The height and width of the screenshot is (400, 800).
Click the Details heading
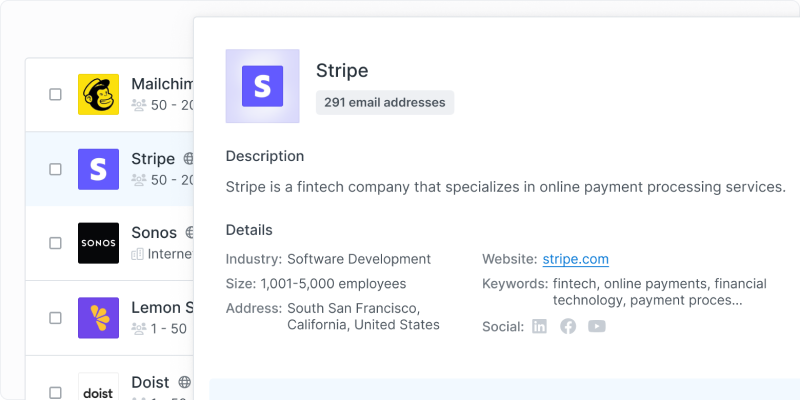tap(249, 230)
